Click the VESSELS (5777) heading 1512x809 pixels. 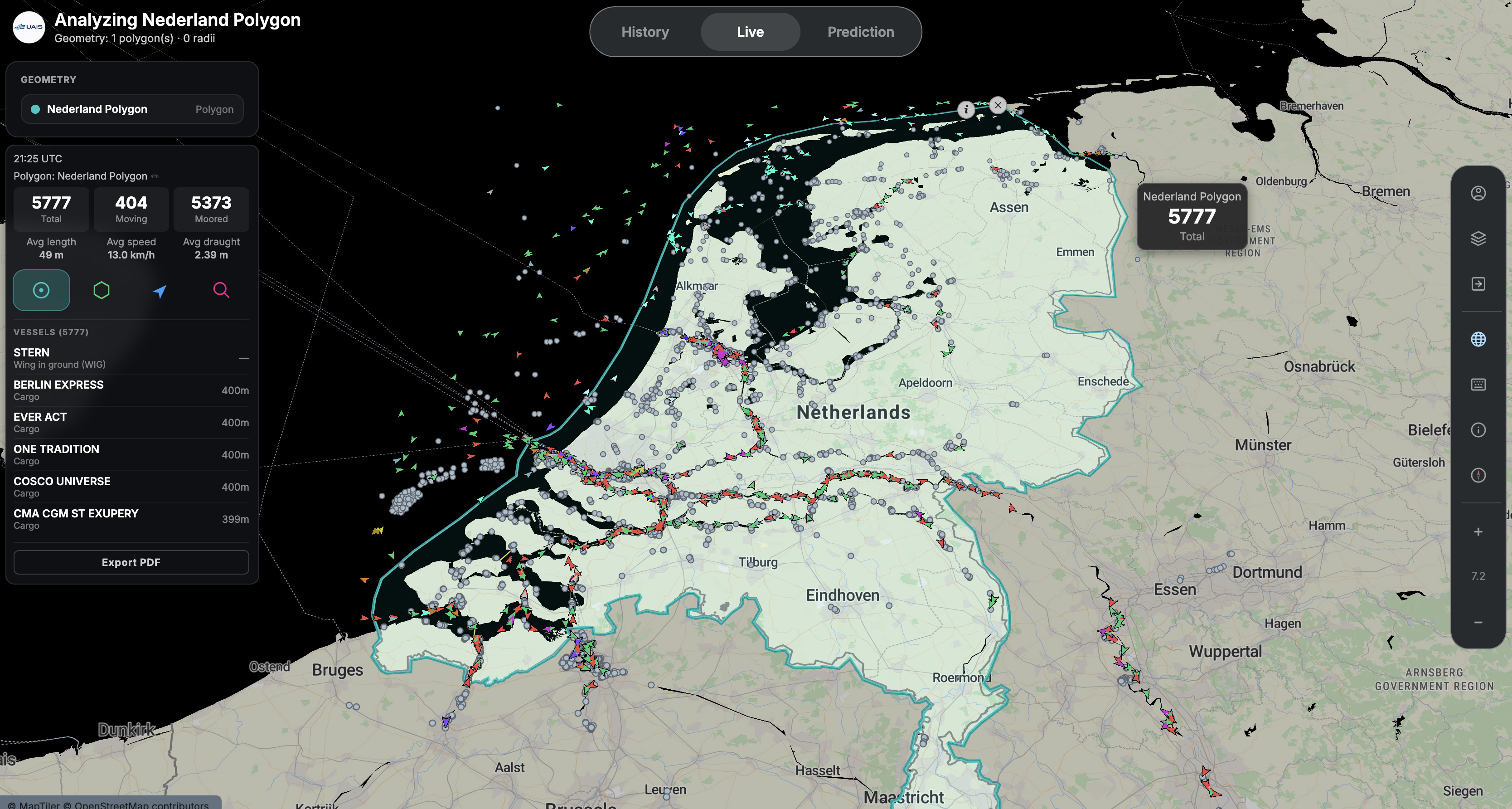tap(51, 332)
